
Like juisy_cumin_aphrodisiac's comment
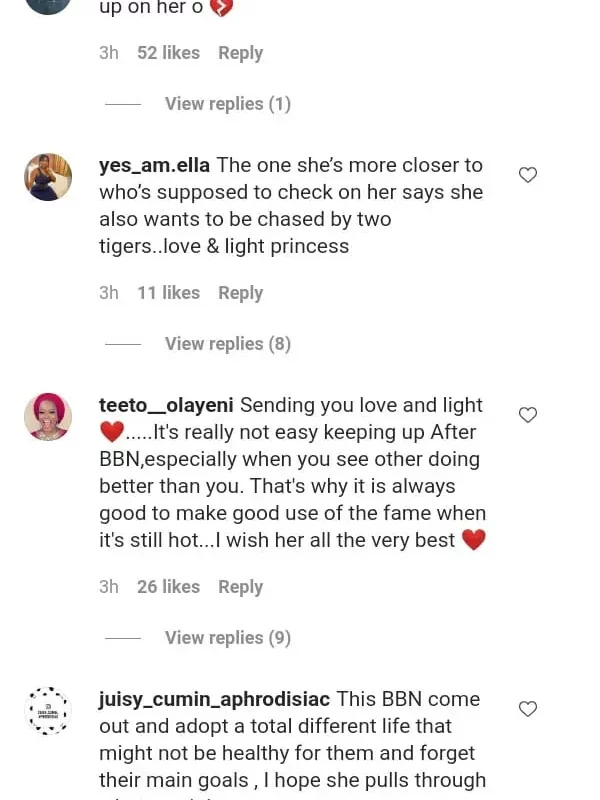528,709
